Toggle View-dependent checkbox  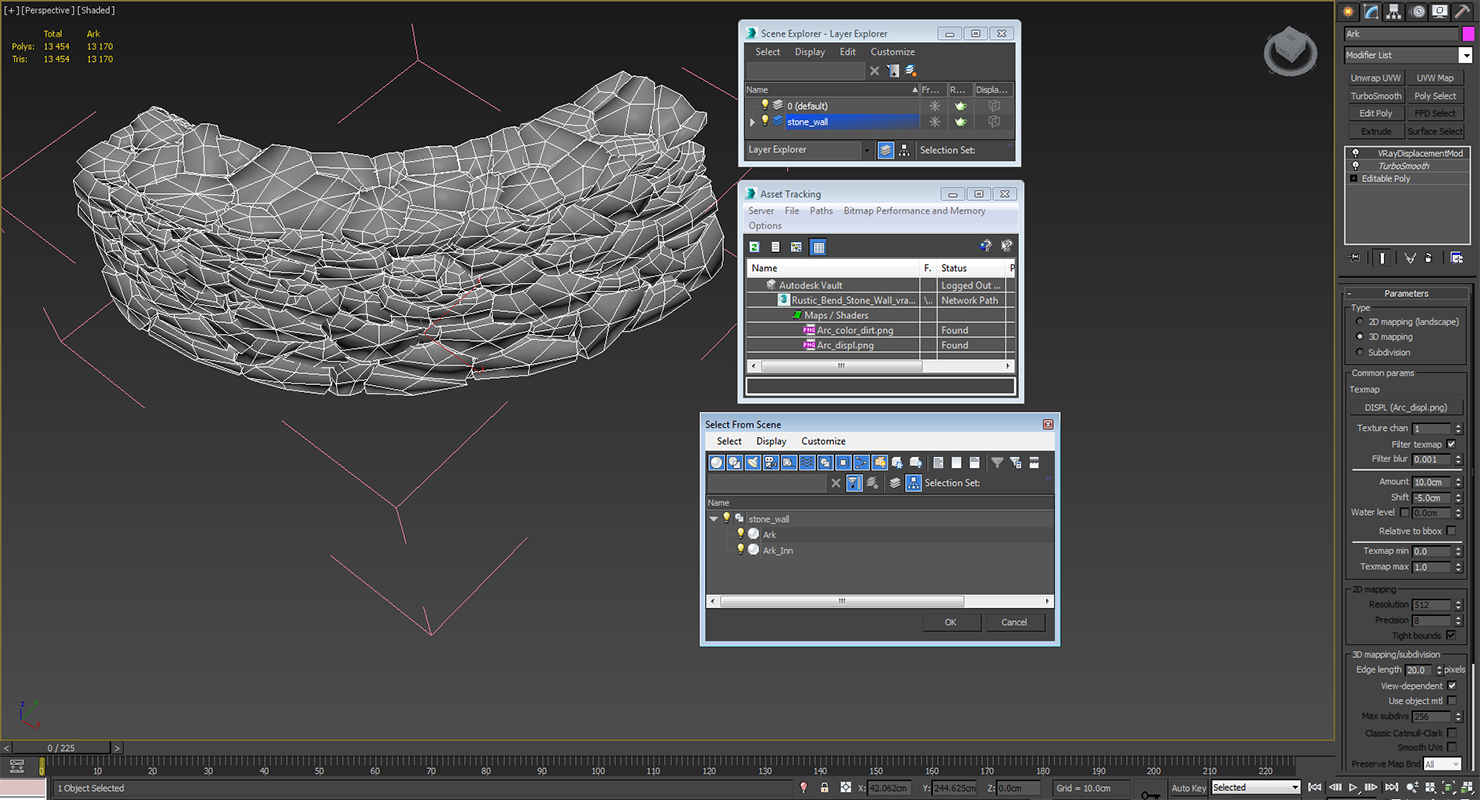[x=1451, y=686]
